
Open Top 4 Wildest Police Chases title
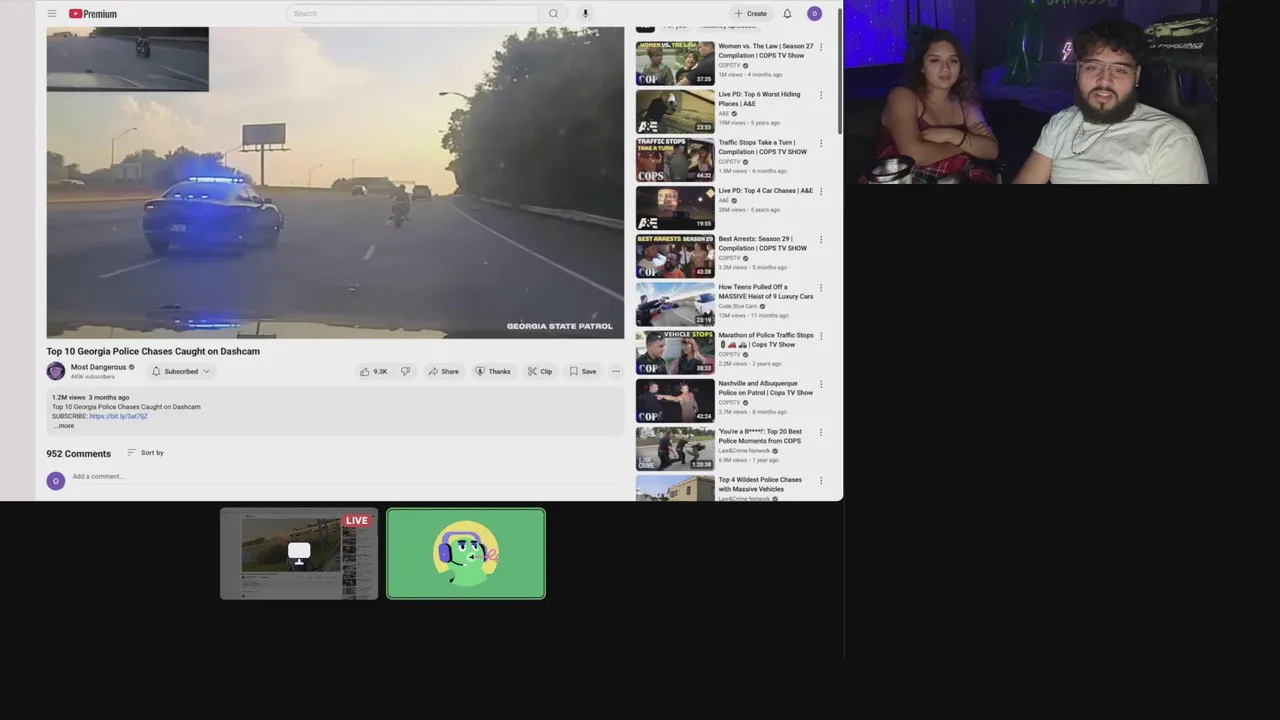tap(760, 484)
